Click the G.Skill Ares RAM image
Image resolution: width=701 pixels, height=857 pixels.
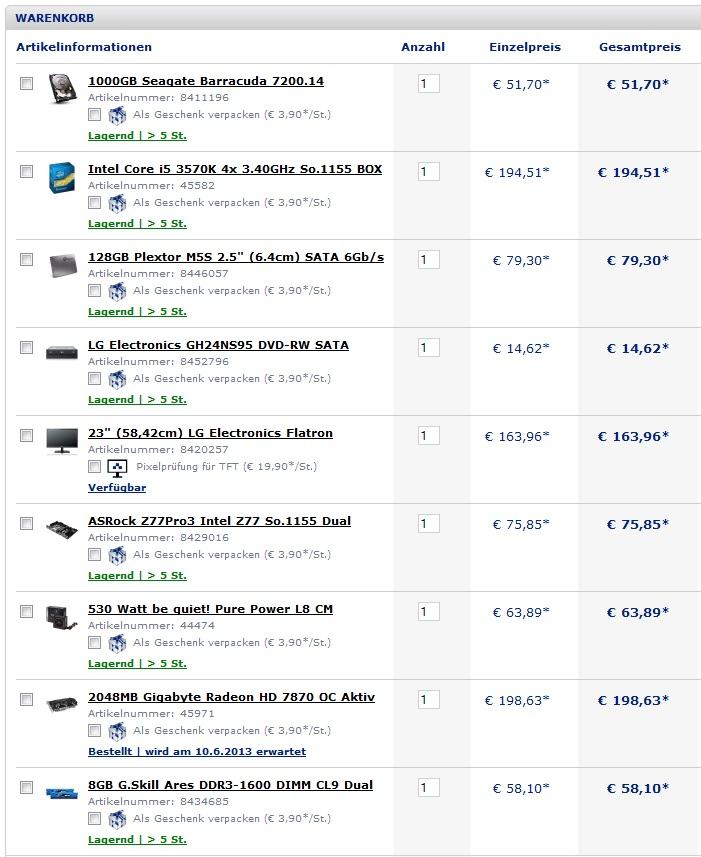(x=62, y=793)
